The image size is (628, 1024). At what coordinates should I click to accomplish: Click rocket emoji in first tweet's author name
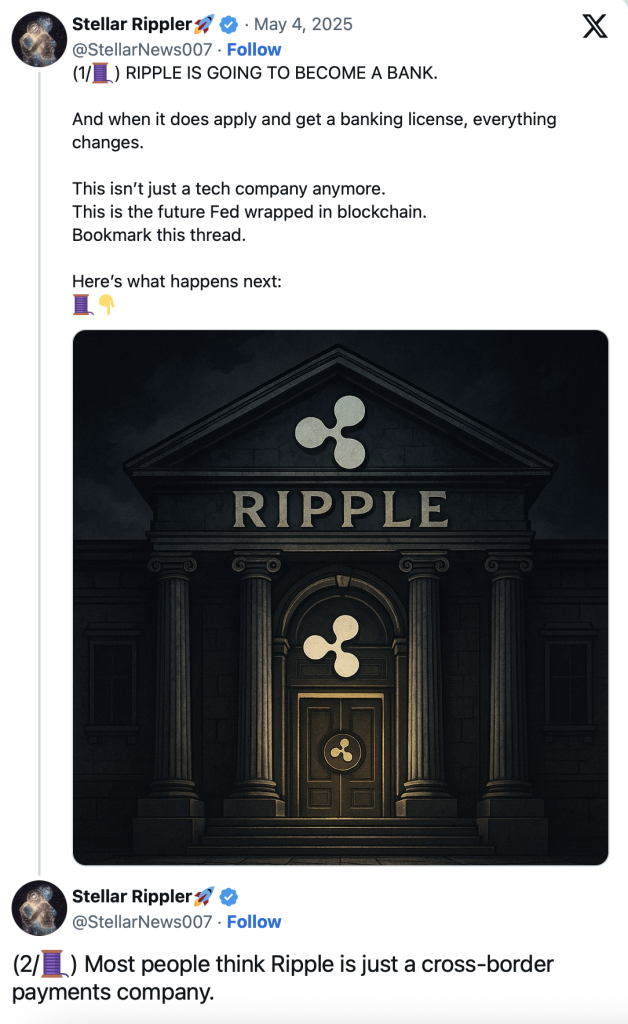tap(204, 25)
